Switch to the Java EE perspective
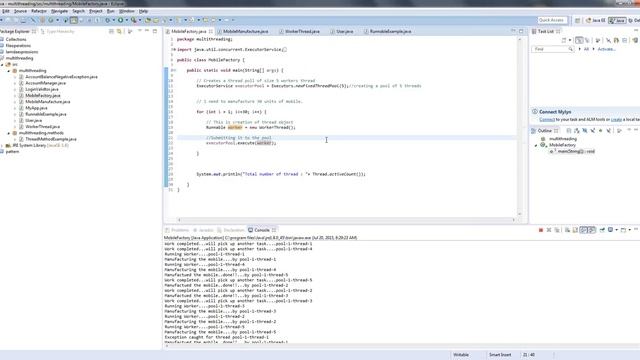Screen dimensions: 640x360 click(x=596, y=20)
